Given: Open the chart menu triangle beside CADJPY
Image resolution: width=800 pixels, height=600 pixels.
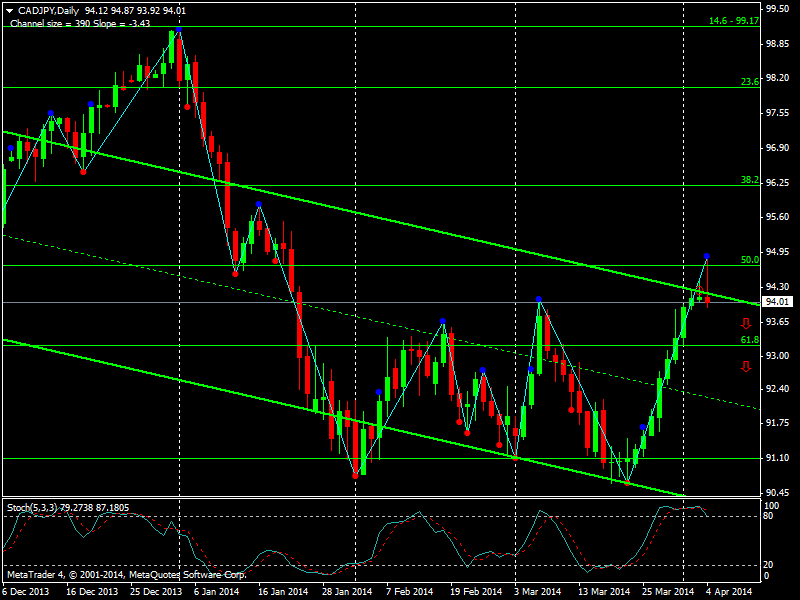Looking at the screenshot, I should pos(10,11).
